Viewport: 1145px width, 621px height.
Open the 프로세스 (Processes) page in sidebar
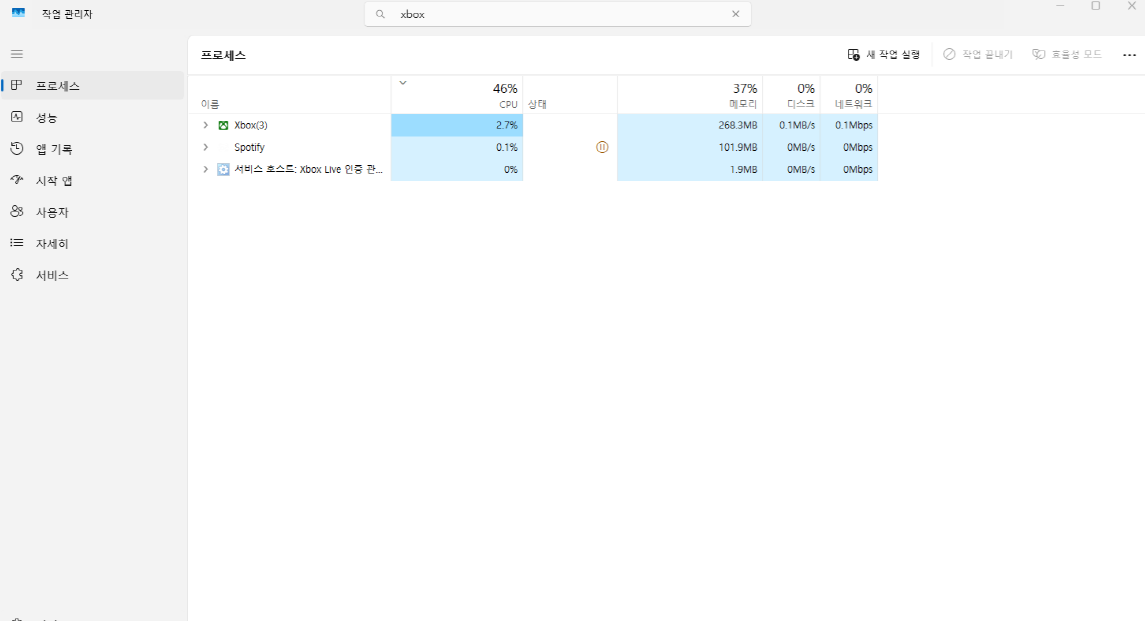pyautogui.click(x=93, y=85)
